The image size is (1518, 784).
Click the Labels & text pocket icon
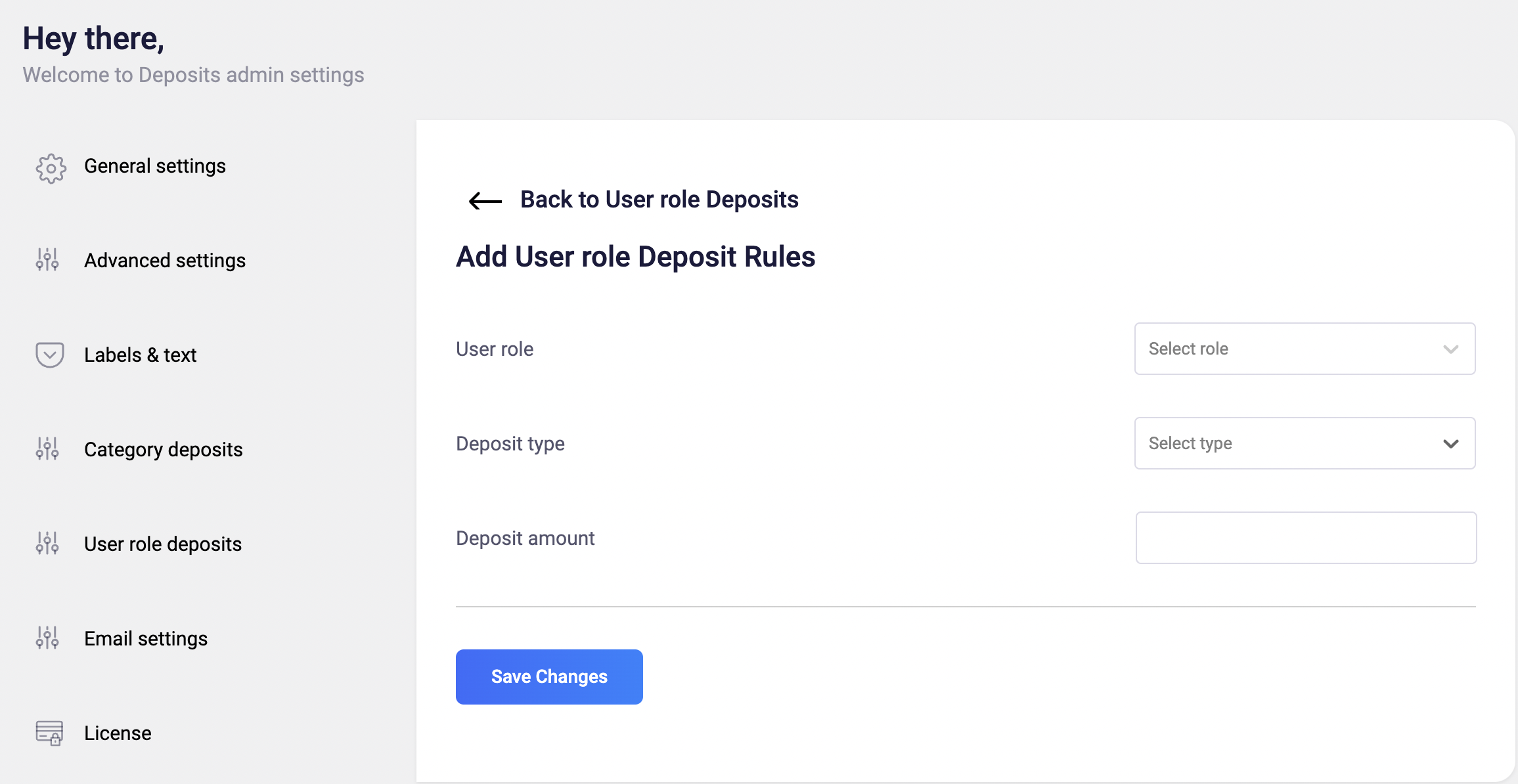pos(49,355)
